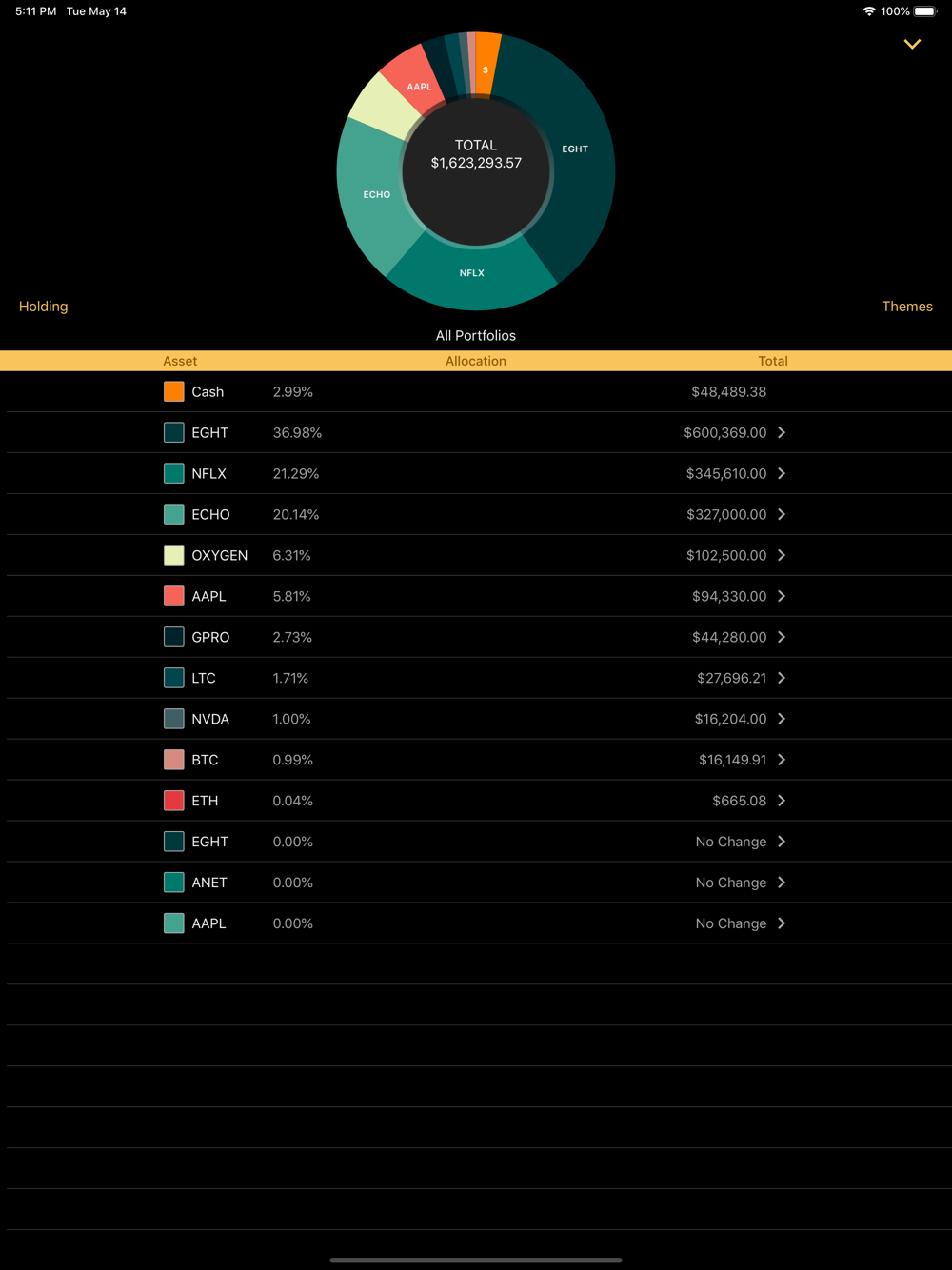Open the Themes option
Viewport: 952px width, 1270px height.
[x=907, y=307]
